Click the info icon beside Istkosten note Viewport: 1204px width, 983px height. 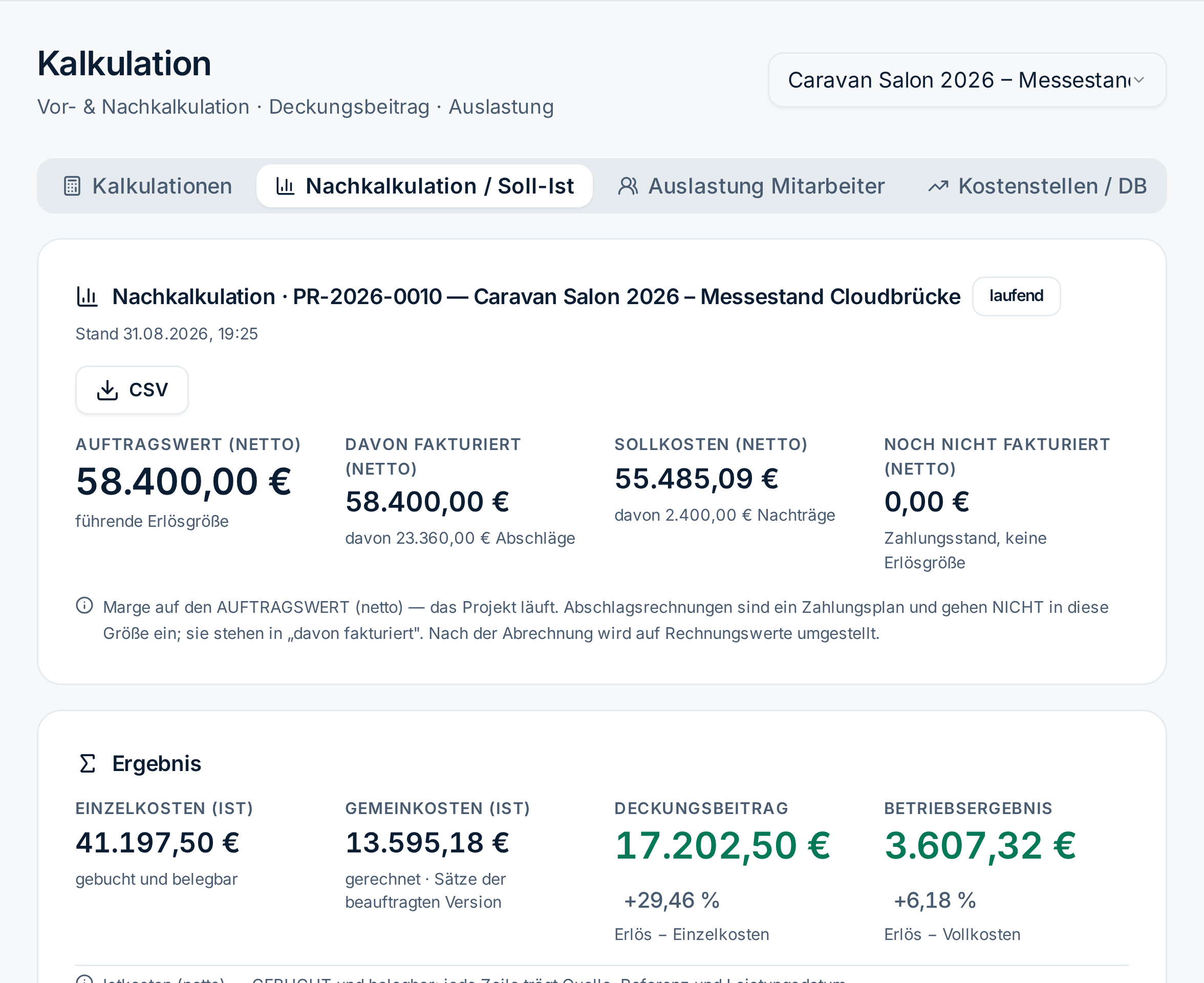(x=84, y=979)
